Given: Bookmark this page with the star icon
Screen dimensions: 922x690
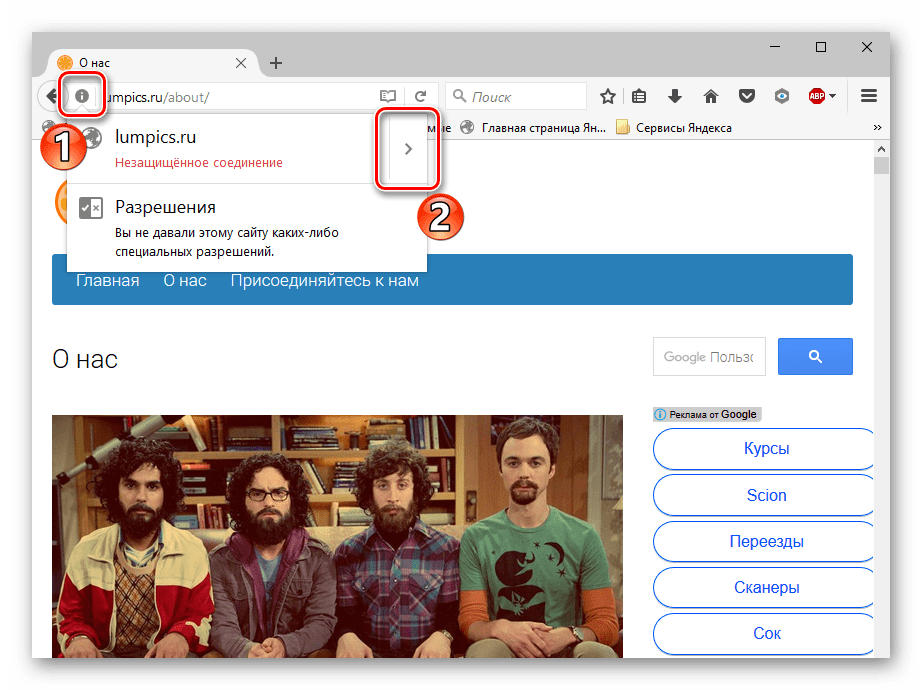Looking at the screenshot, I should [x=607, y=97].
